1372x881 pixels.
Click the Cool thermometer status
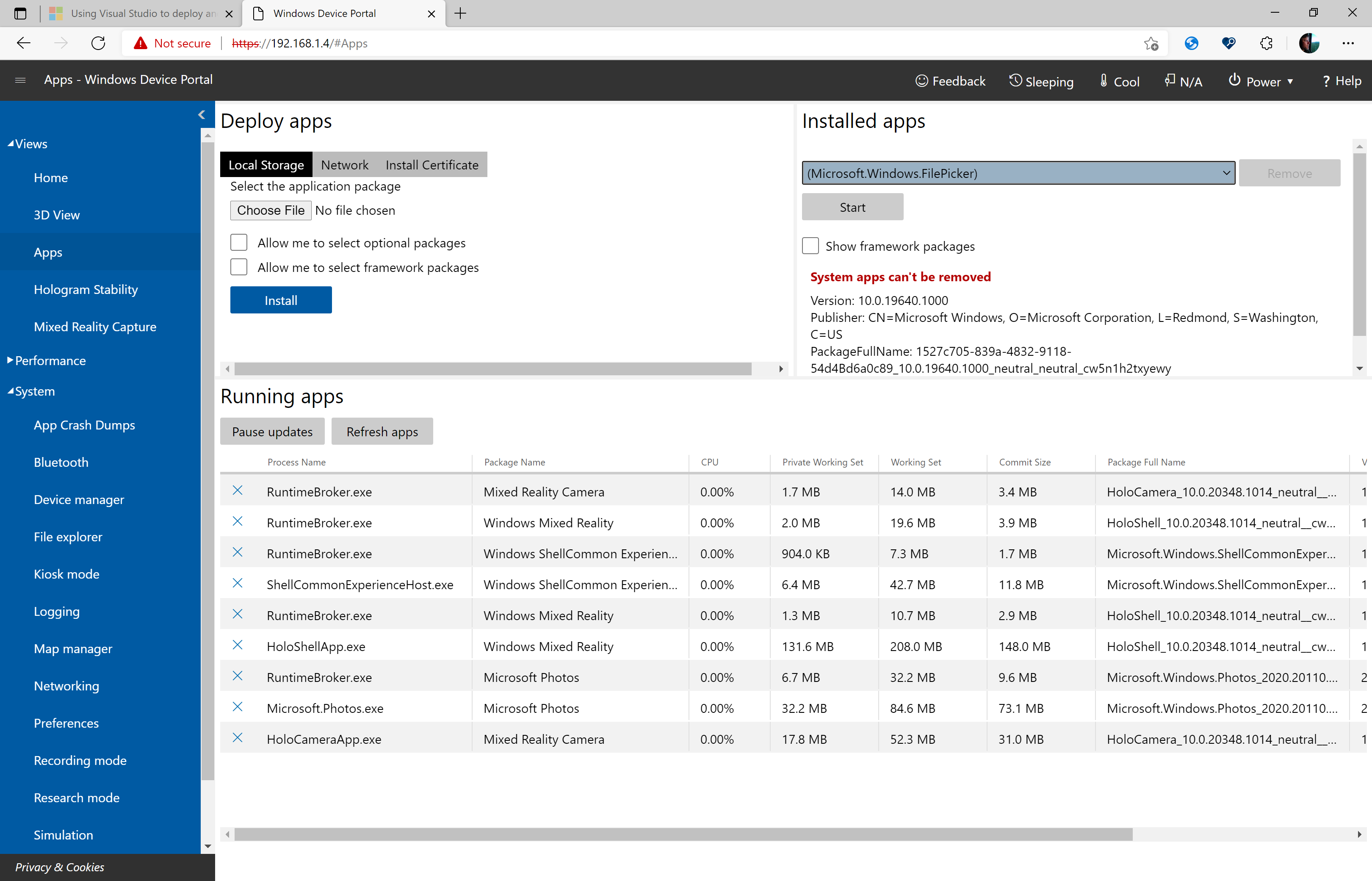click(x=1120, y=81)
